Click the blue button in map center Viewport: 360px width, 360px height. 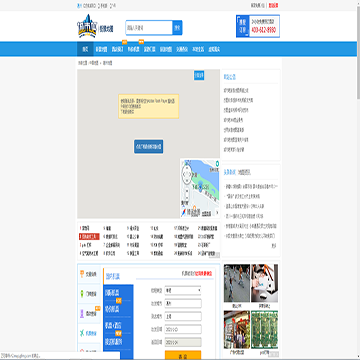tap(149, 147)
